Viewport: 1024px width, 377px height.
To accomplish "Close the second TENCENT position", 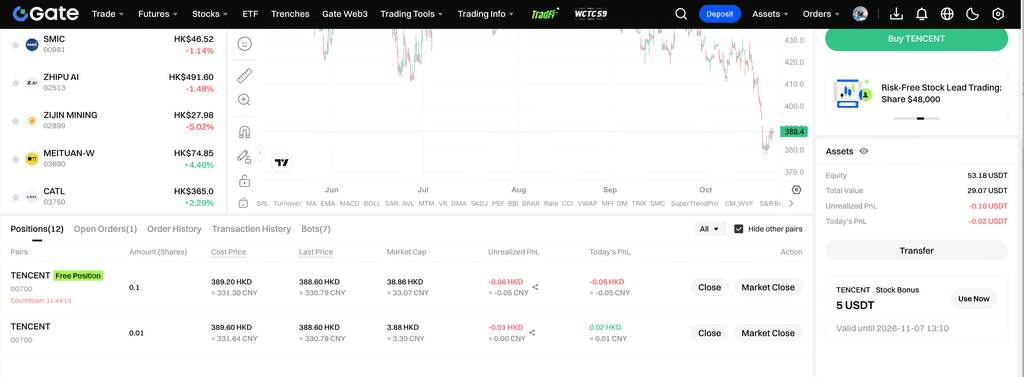I will [x=709, y=333].
